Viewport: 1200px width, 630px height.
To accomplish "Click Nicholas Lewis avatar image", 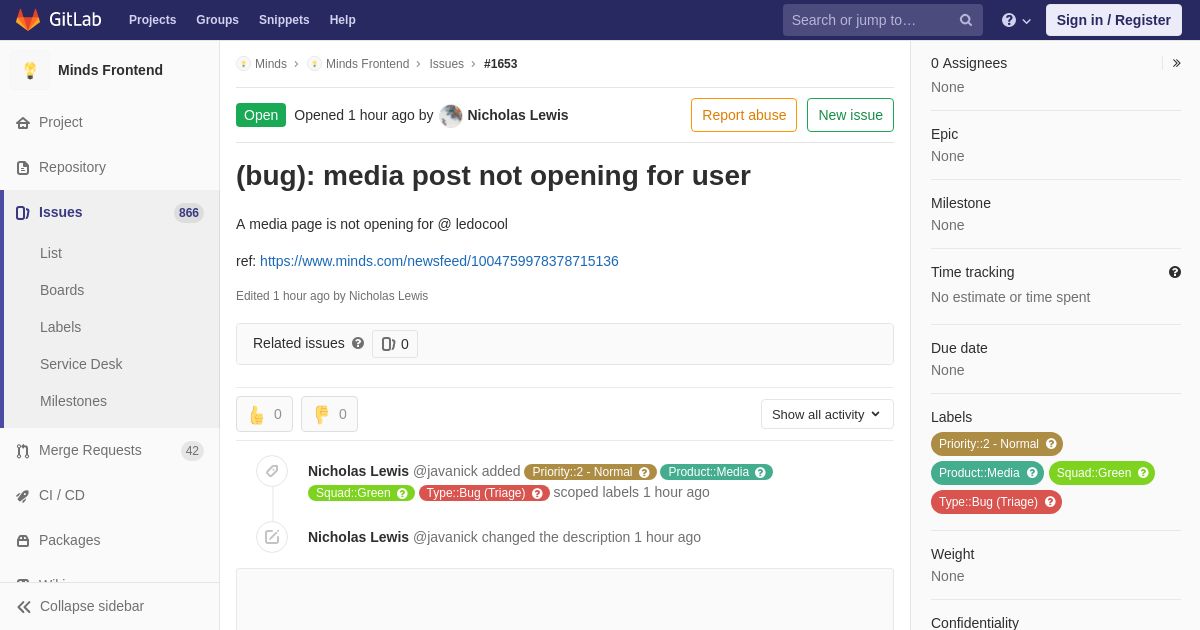I will [x=451, y=115].
